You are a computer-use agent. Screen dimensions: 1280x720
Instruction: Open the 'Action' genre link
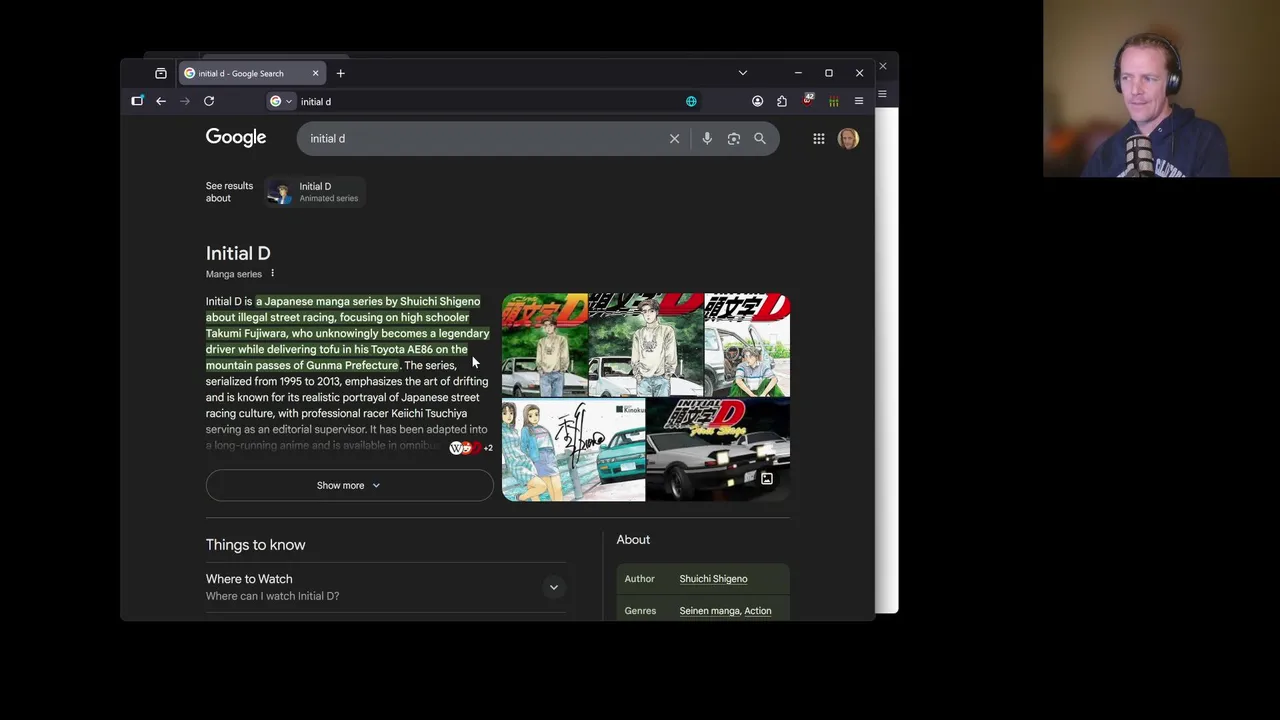click(x=758, y=611)
